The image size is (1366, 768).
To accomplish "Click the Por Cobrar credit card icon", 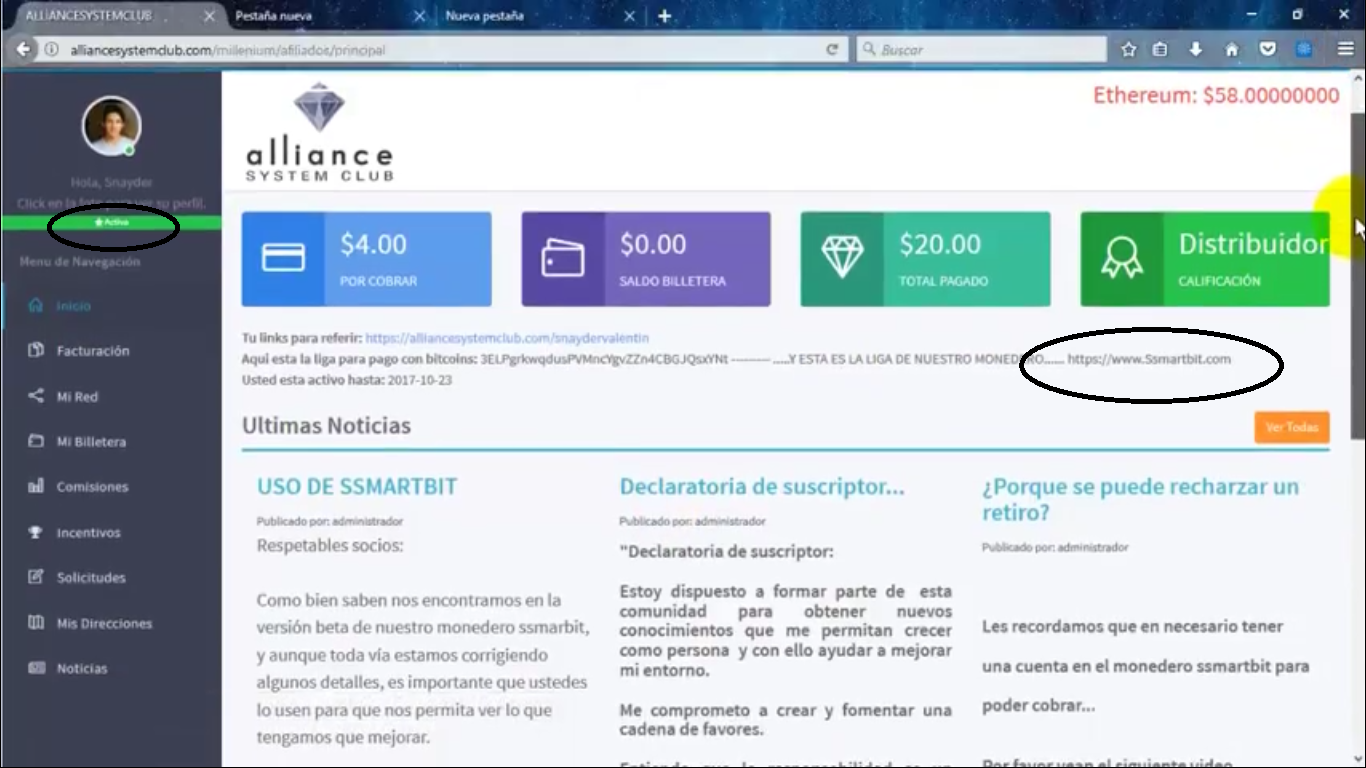I will point(283,258).
